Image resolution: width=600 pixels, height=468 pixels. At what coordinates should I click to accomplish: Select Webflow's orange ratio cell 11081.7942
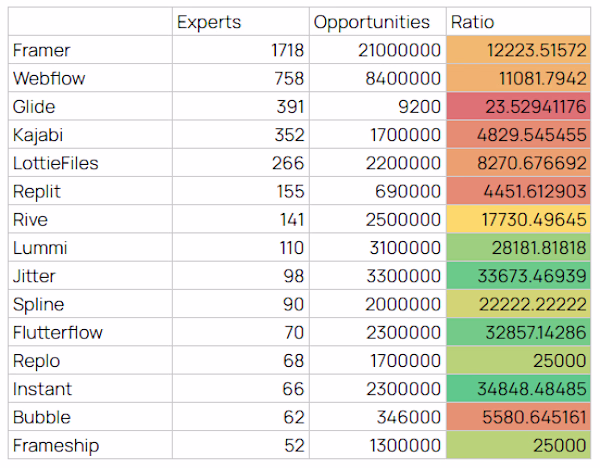click(520, 78)
